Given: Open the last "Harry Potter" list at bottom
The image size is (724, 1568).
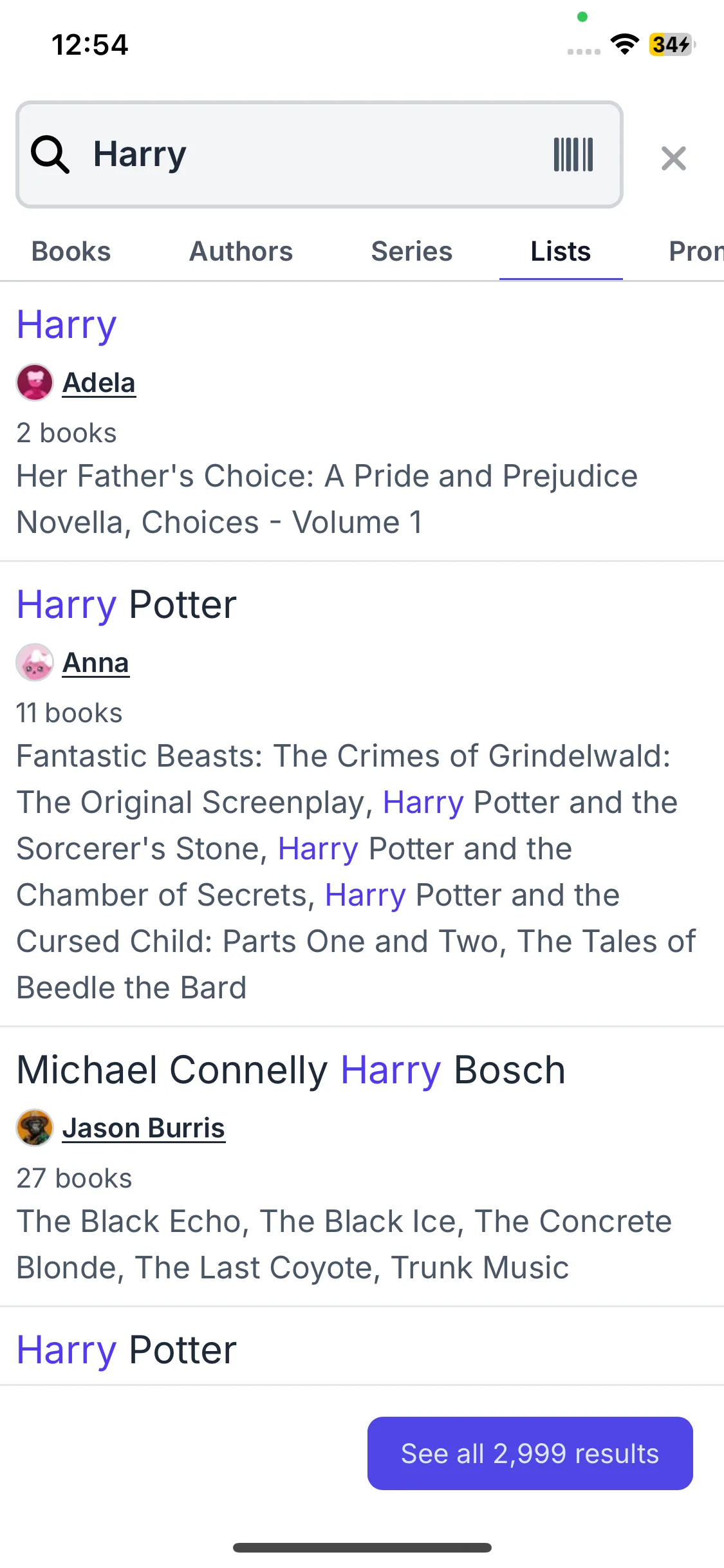Looking at the screenshot, I should (127, 1350).
